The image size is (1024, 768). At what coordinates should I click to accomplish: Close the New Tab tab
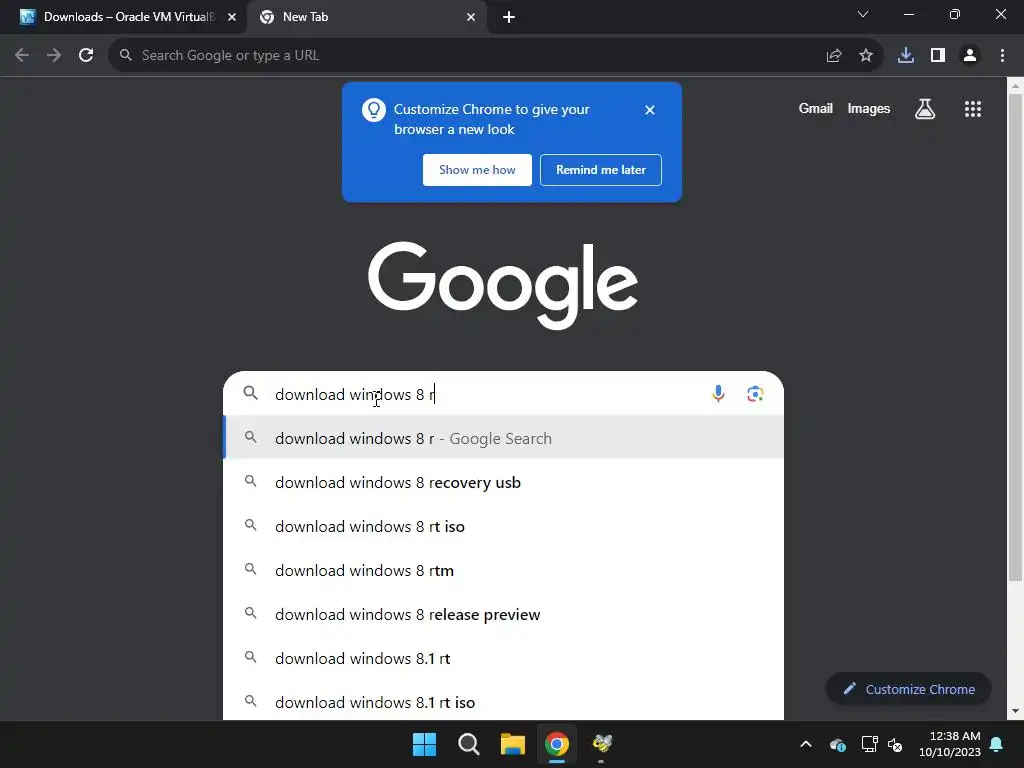click(471, 17)
